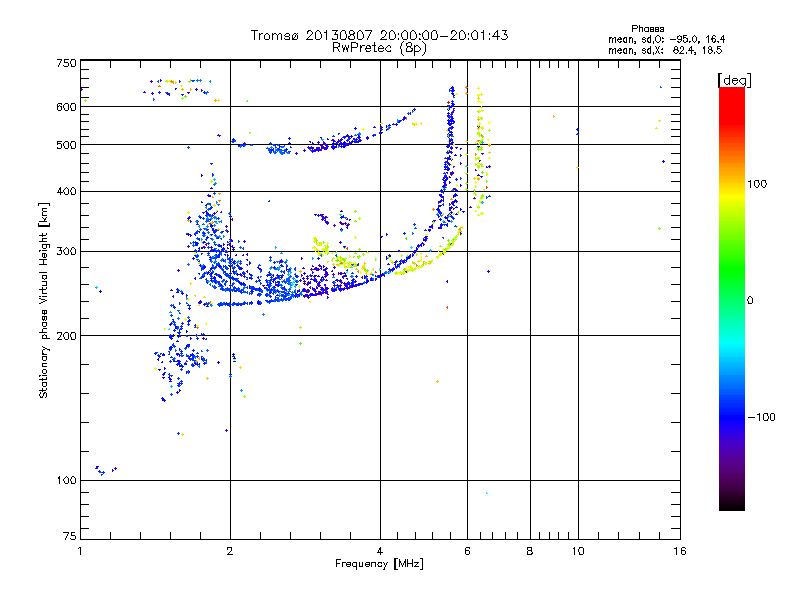Click the plot title 'Tromsø 20130807 20:00:00-20:01:43'

(379, 35)
